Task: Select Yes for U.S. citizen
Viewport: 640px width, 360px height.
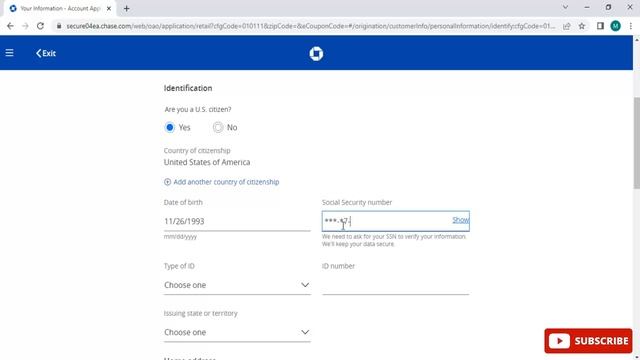Action: (x=170, y=127)
